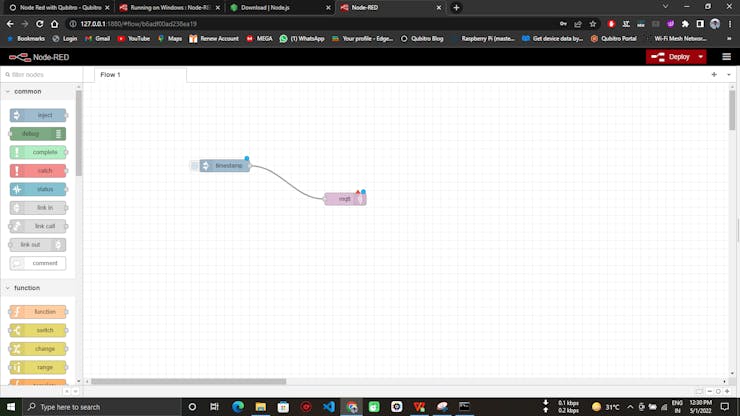740x416 pixels.
Task: Select the function node in palette
Action: tap(38, 312)
